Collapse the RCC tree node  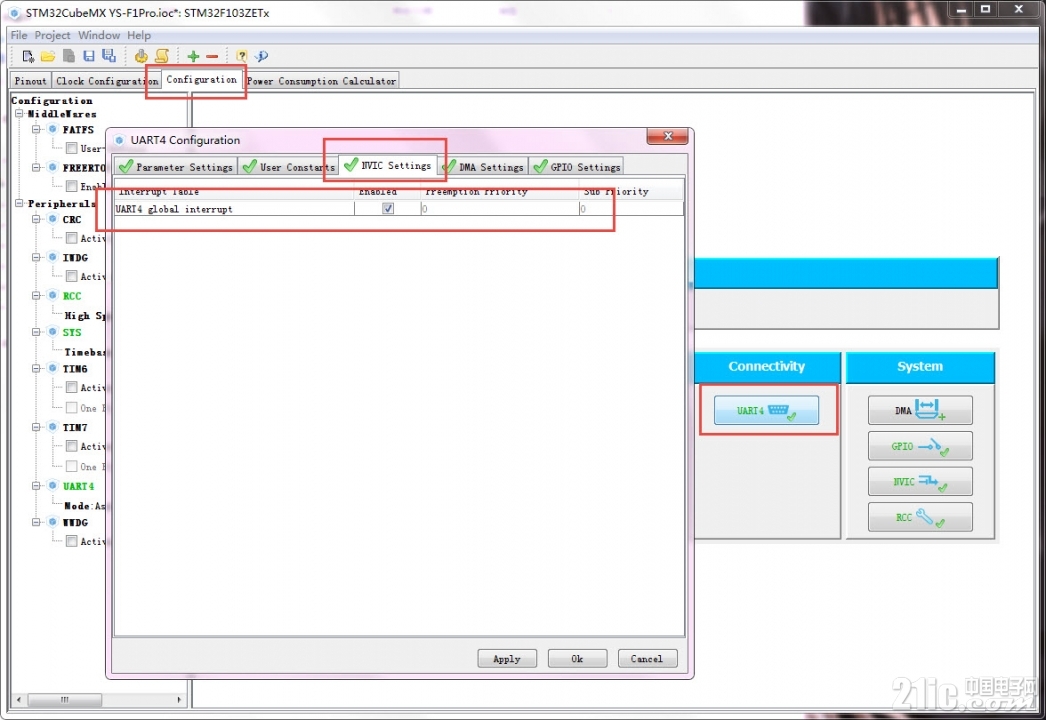[x=36, y=296]
